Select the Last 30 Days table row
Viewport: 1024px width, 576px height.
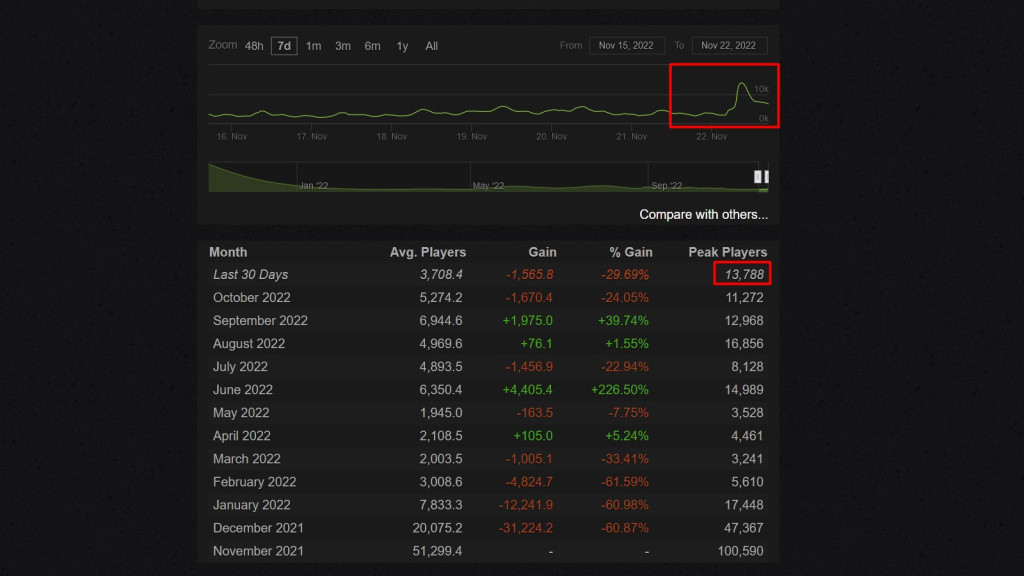250,274
